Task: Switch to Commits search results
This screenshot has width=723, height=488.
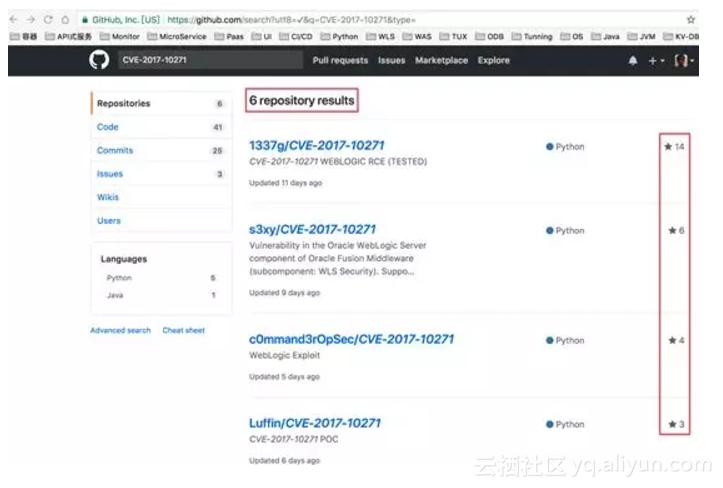Action: click(161, 150)
